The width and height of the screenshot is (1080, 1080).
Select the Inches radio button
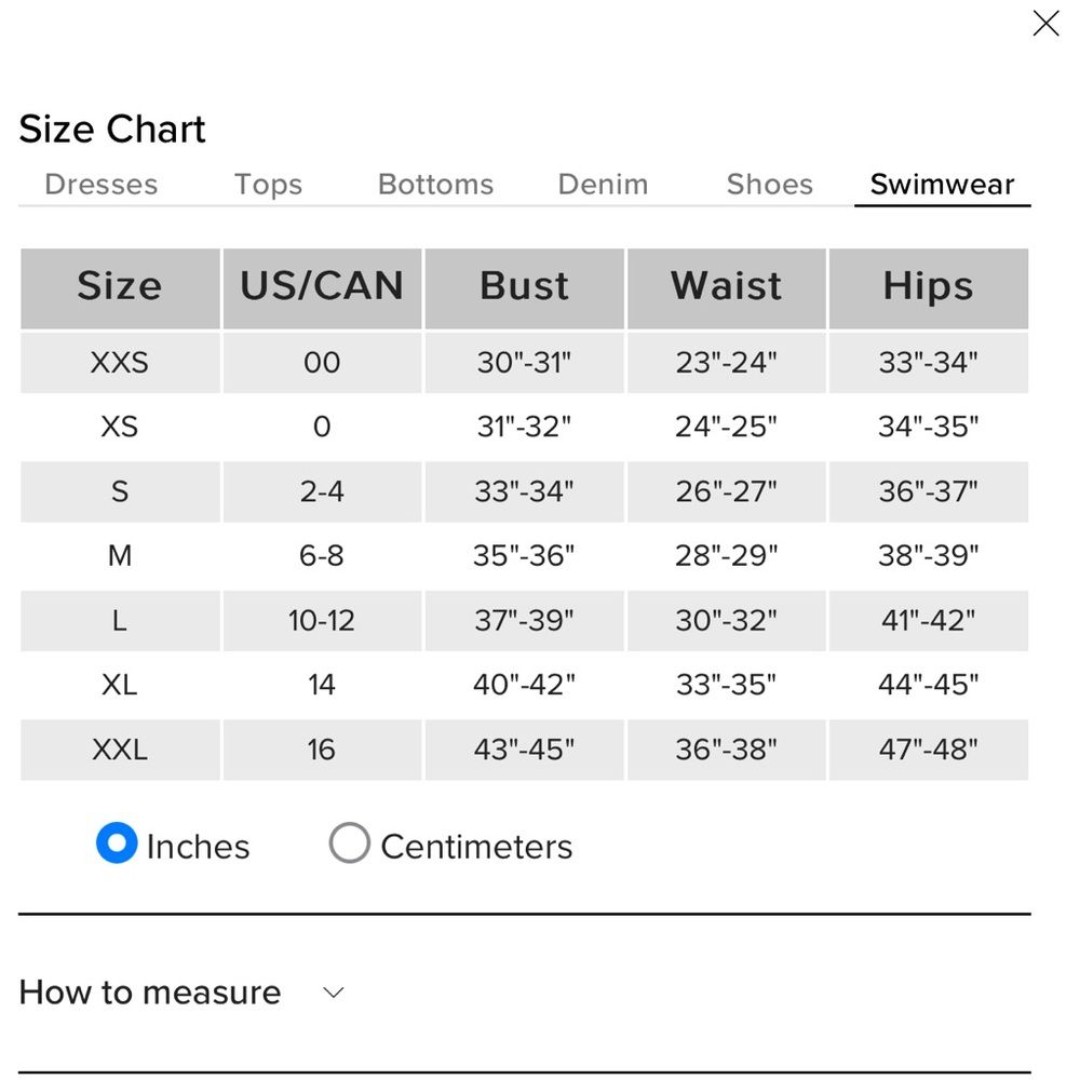pyautogui.click(x=116, y=842)
